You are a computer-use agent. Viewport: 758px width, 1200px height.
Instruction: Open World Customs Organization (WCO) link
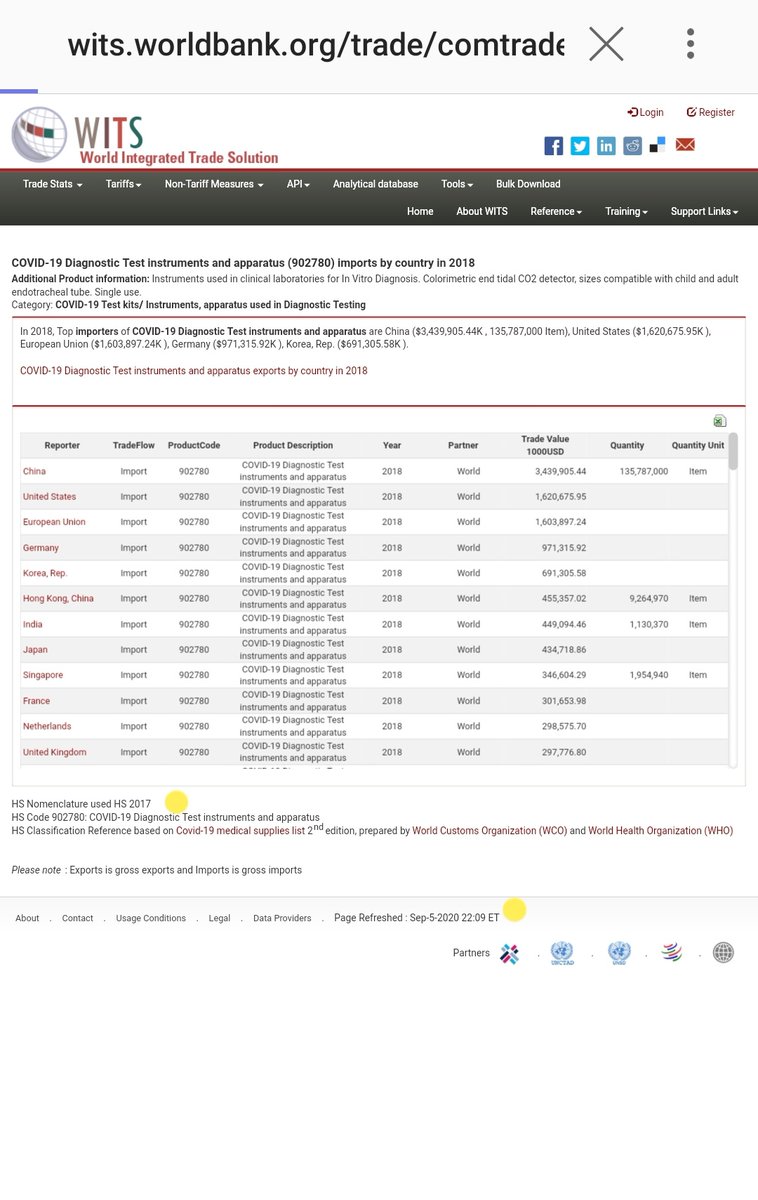point(489,831)
